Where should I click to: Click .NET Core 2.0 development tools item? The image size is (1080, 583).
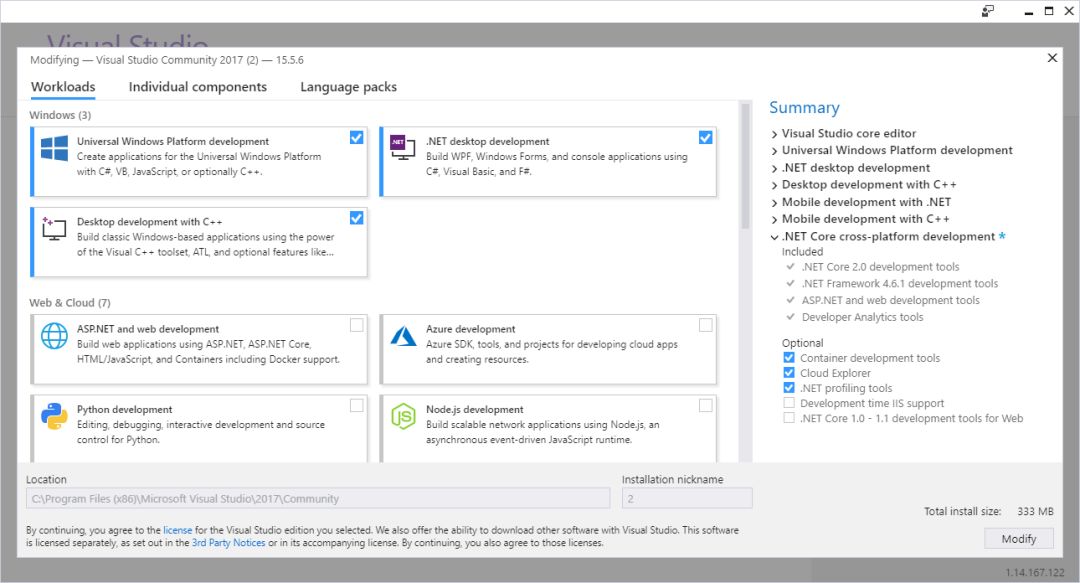[880, 267]
